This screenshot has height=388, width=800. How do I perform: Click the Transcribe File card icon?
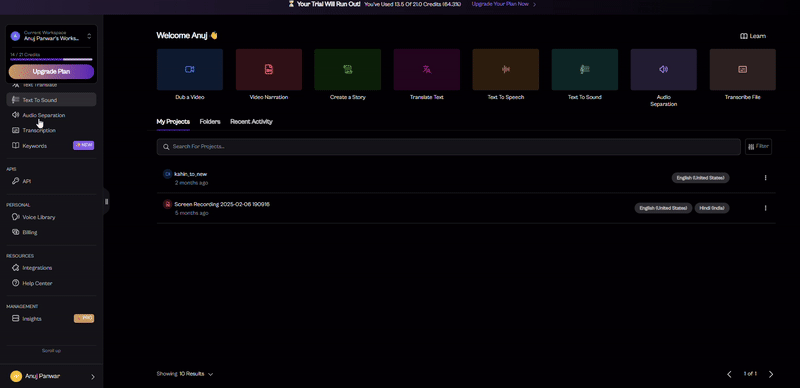742,69
